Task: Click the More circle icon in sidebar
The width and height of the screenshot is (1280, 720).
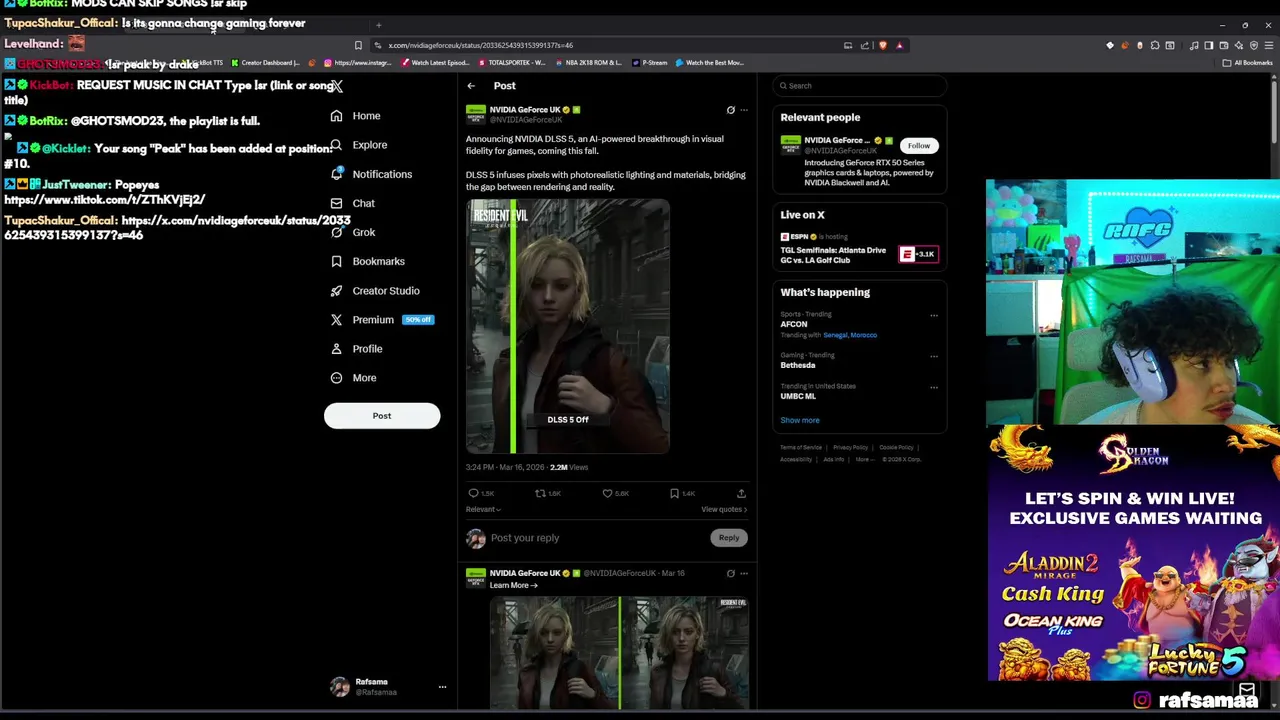Action: [337, 378]
